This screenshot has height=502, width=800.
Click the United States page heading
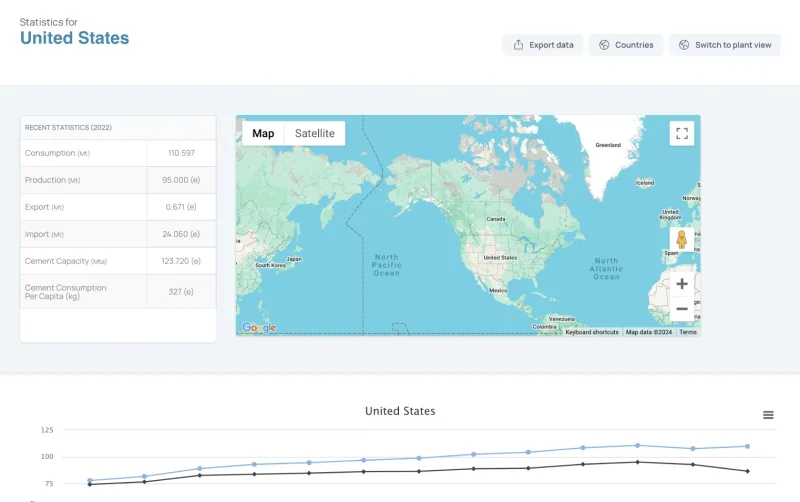coord(74,38)
